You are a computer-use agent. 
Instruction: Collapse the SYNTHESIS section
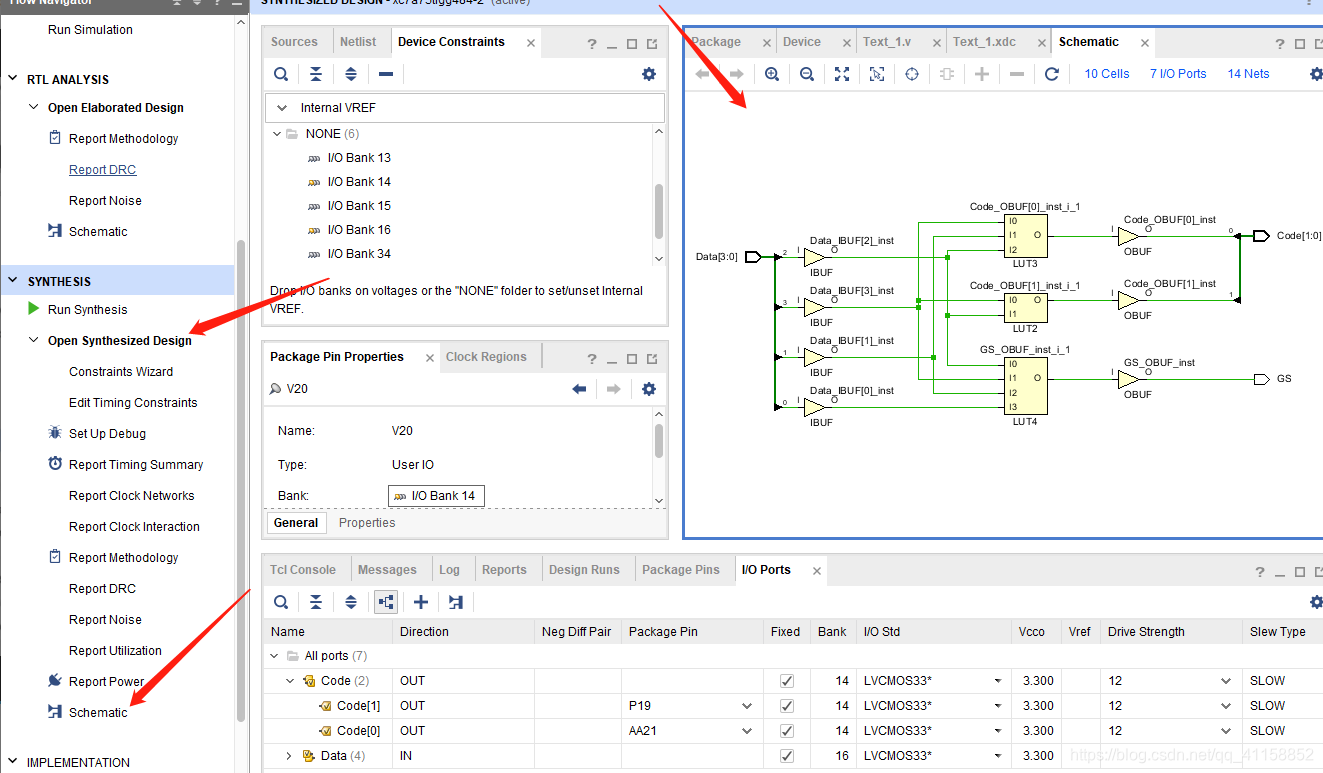tap(13, 282)
